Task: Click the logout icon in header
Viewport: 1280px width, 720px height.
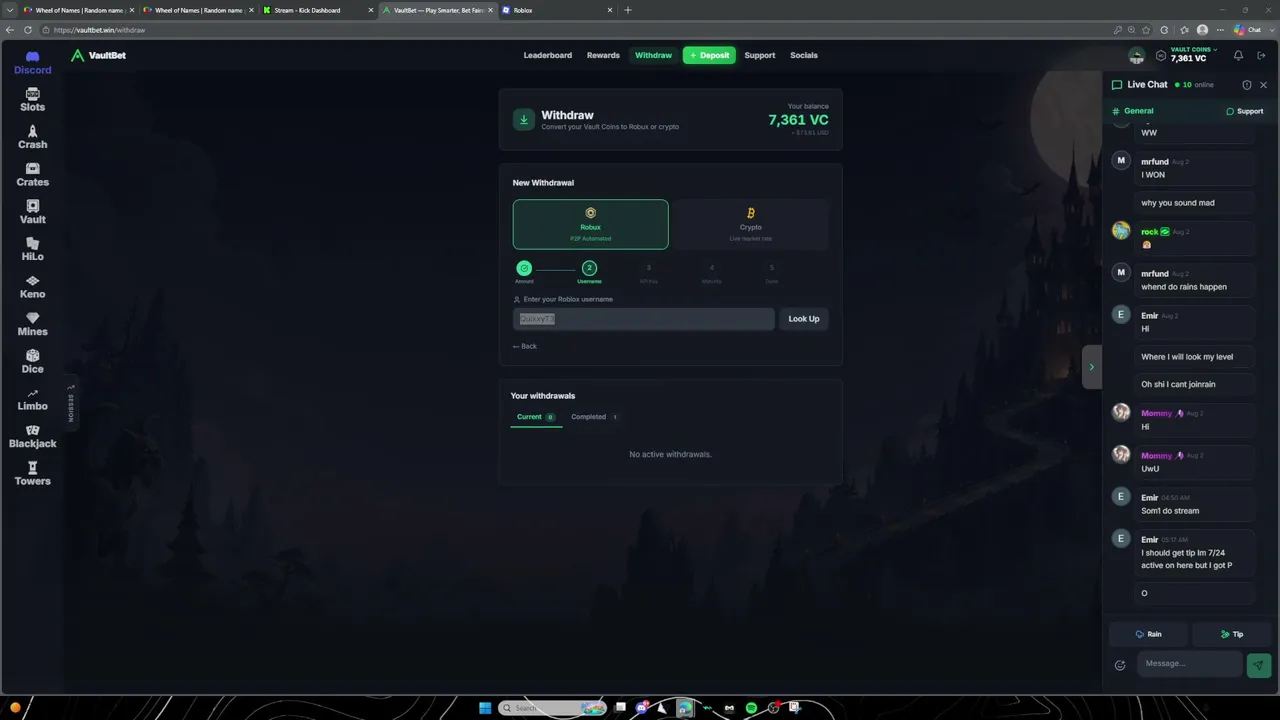Action: pyautogui.click(x=1261, y=56)
